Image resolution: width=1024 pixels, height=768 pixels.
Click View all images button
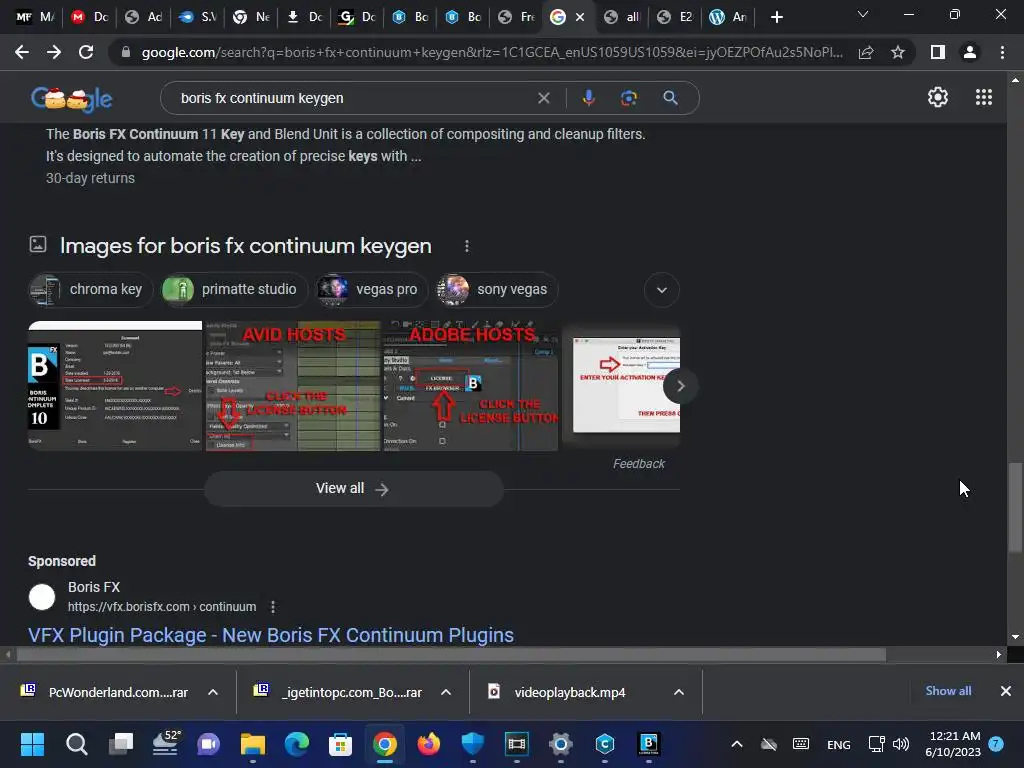click(x=353, y=488)
